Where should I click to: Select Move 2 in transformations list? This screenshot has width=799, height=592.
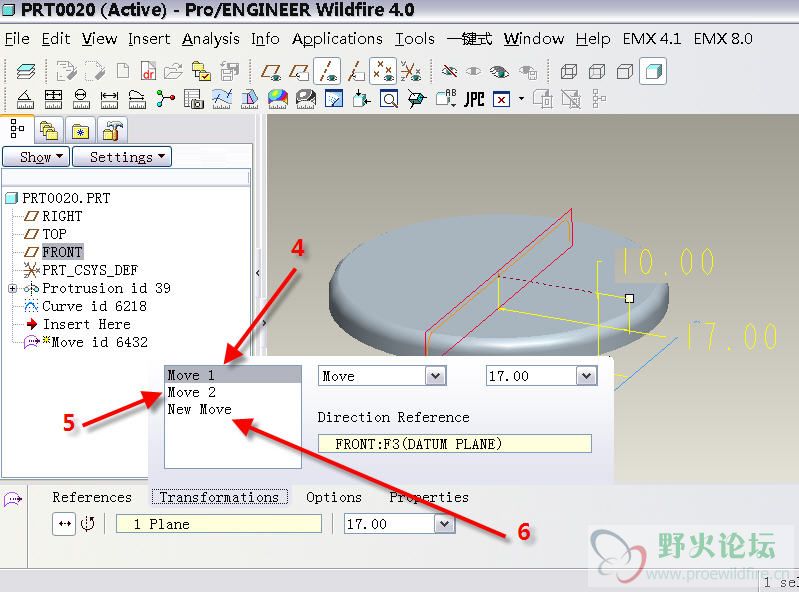point(233,392)
